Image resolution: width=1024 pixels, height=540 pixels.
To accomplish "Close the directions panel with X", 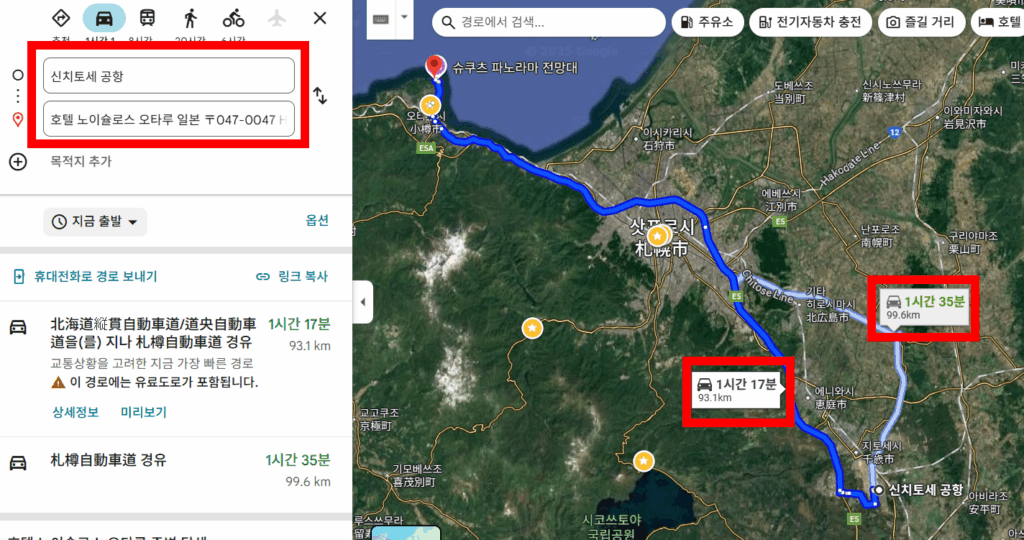I will coord(319,18).
